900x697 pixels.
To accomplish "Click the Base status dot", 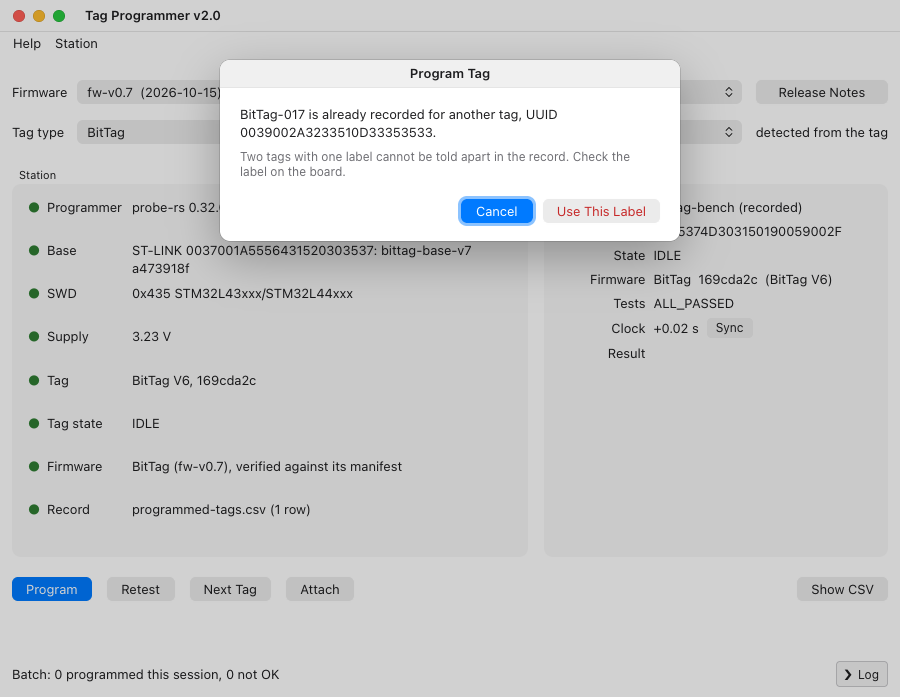I will [34, 250].
